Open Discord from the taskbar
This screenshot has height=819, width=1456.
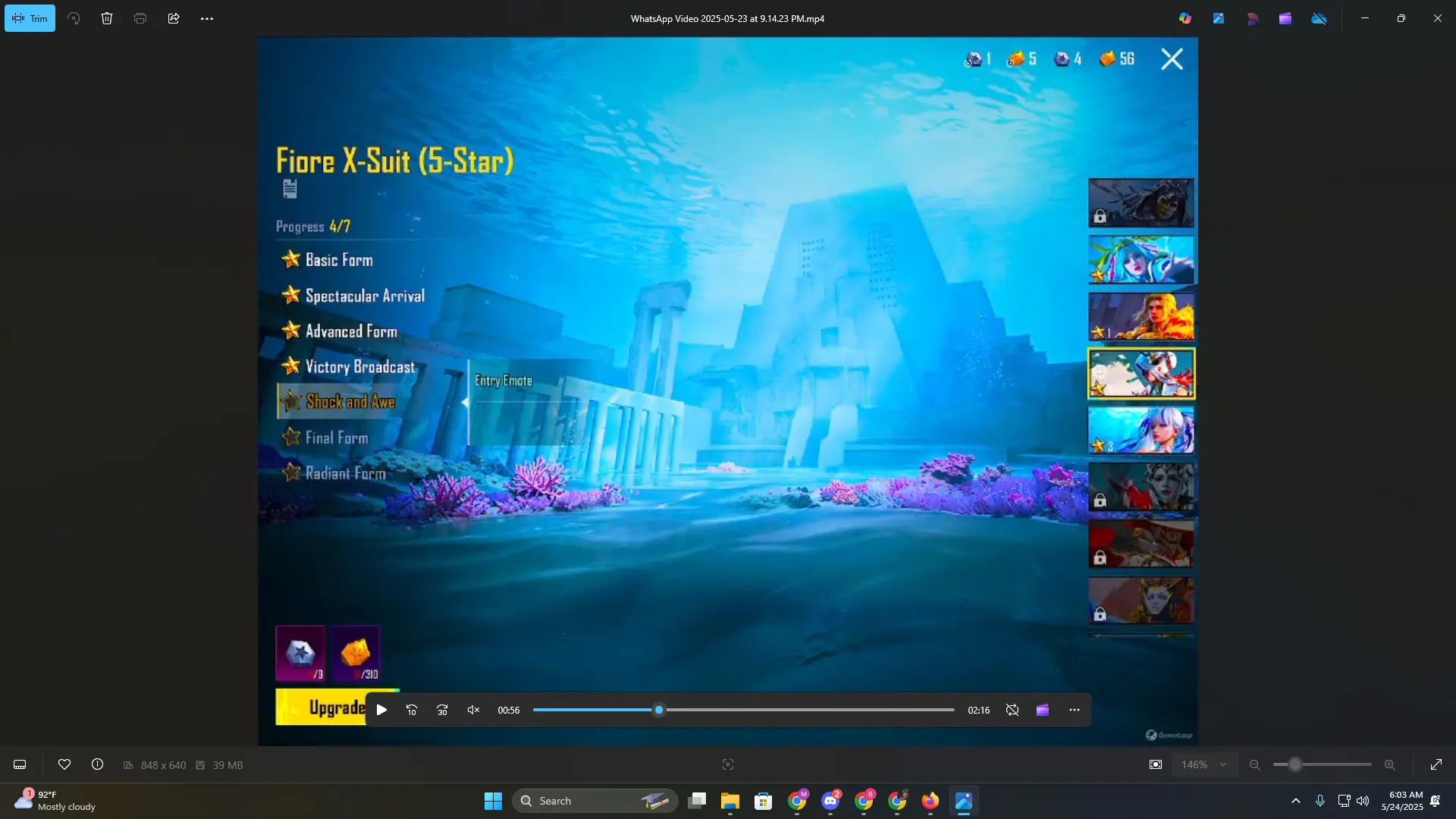point(830,801)
